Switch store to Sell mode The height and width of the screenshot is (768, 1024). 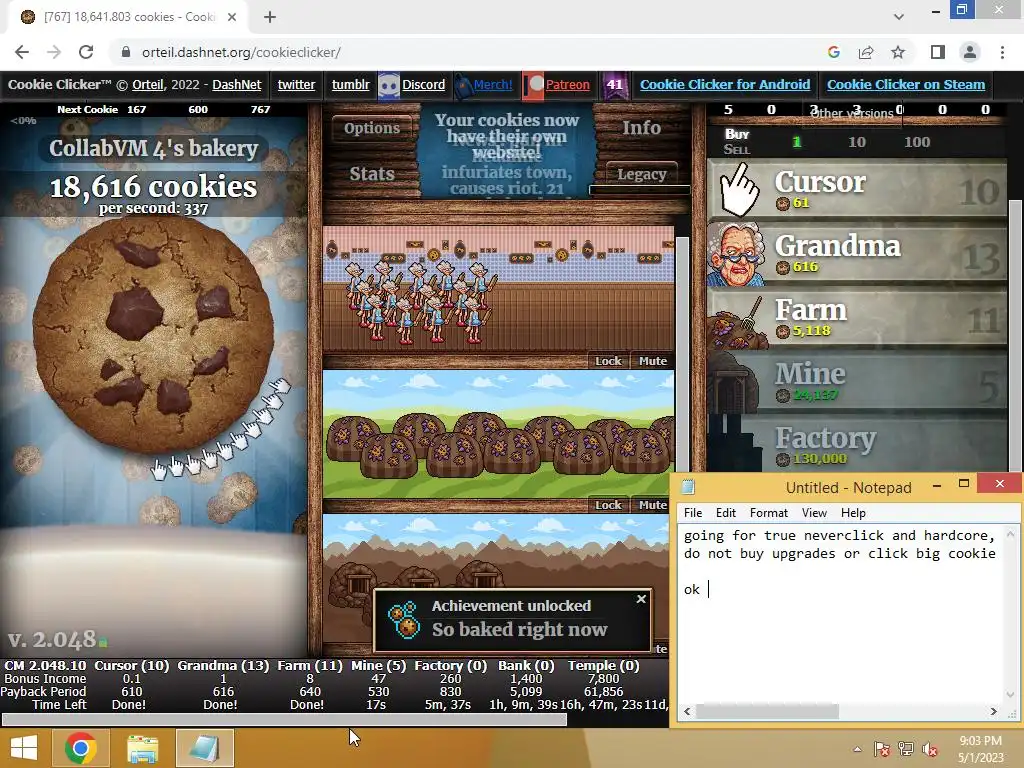[x=737, y=150]
